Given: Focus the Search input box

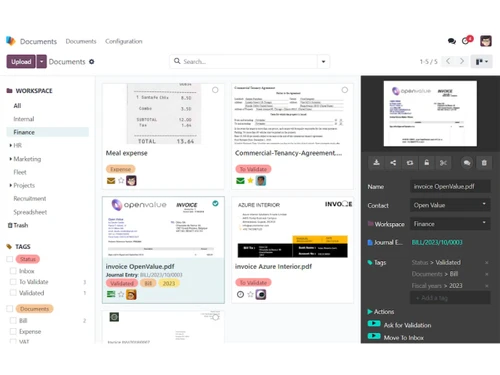Looking at the screenshot, I should pyautogui.click(x=248, y=62).
